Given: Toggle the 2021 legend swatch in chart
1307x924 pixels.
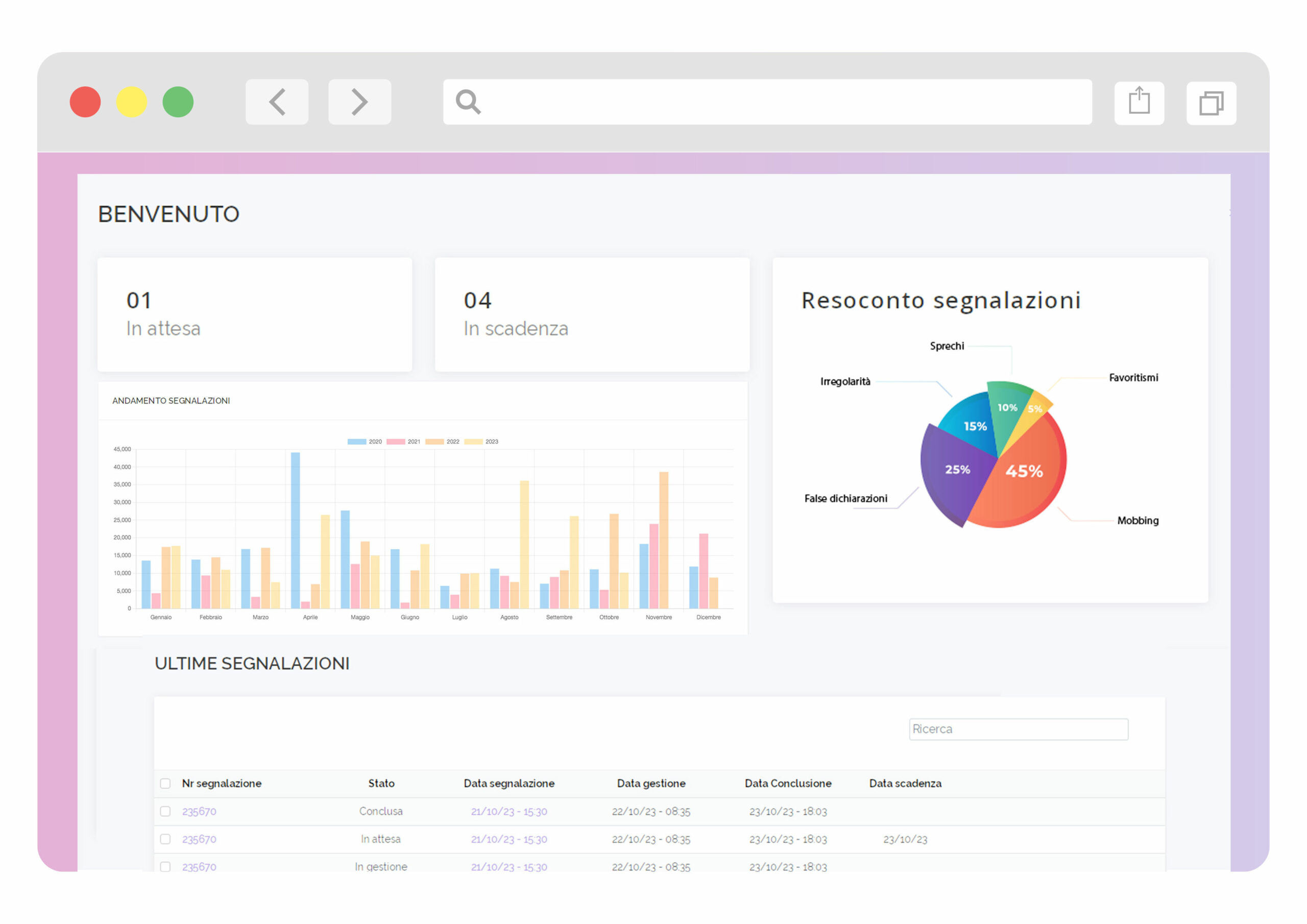Looking at the screenshot, I should tap(396, 442).
